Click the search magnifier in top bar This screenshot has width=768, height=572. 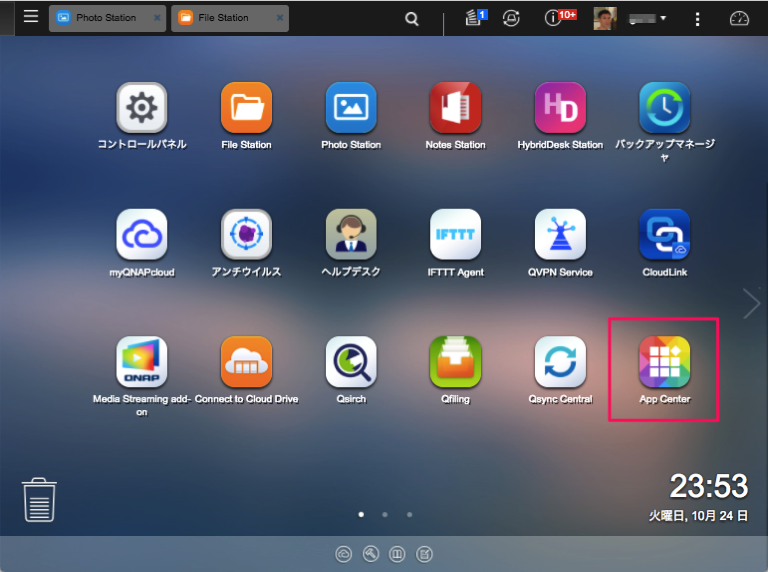coord(412,19)
